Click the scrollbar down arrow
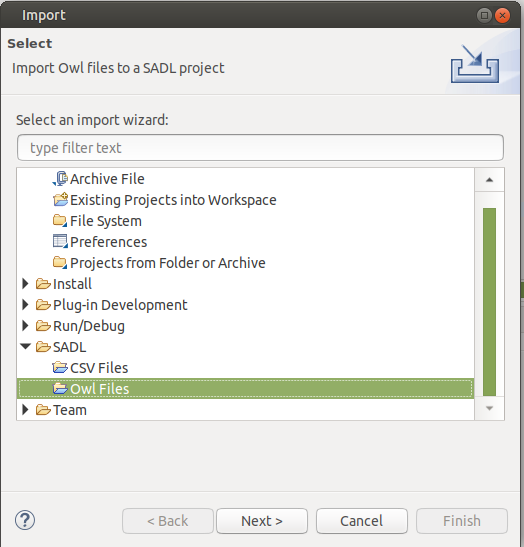The height and width of the screenshot is (547, 524). coord(489,408)
